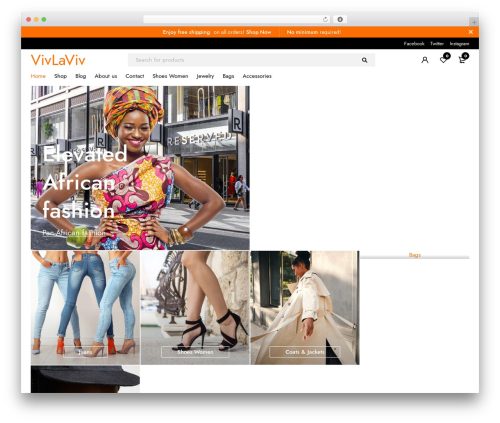Open the Elevated African fashion hero image
Screen dimensions: 500x423
tap(140, 168)
